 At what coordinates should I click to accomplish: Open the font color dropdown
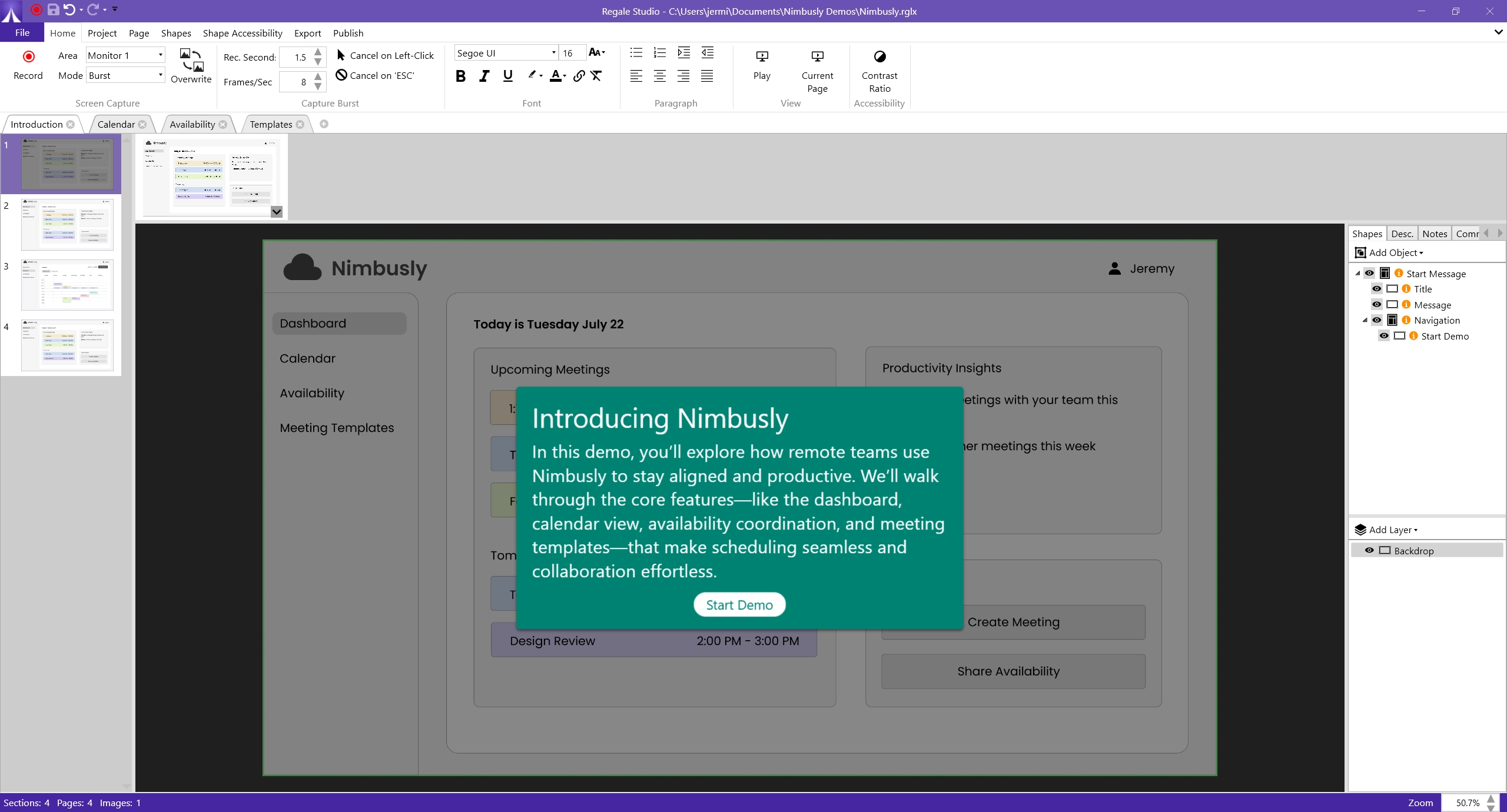pyautogui.click(x=564, y=76)
